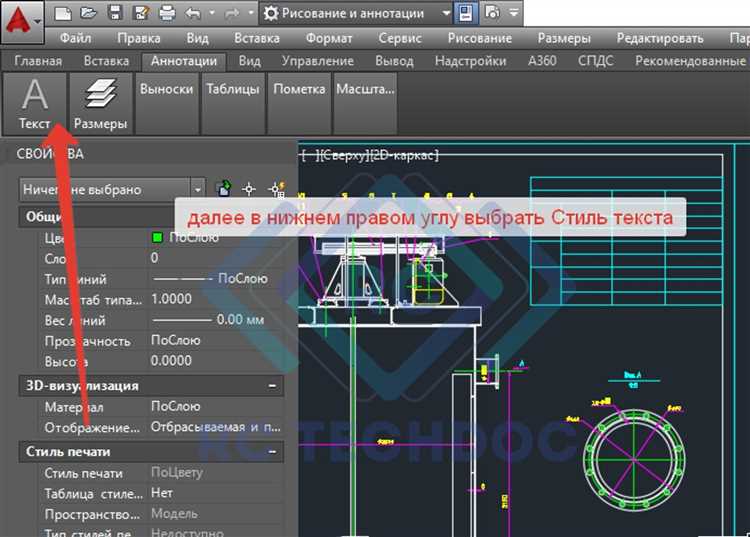The height and width of the screenshot is (537, 750).
Task: Switch to the A360 ribbon tab
Action: click(x=542, y=61)
